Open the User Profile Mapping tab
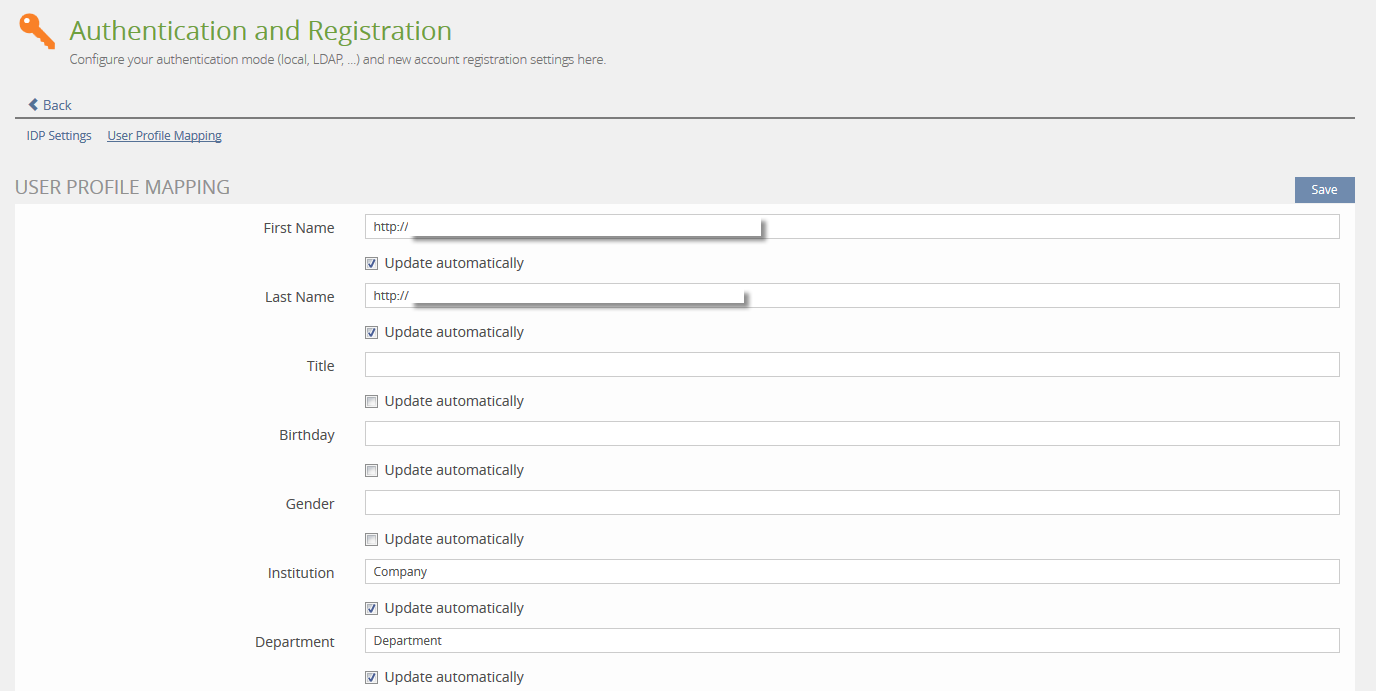 (164, 136)
